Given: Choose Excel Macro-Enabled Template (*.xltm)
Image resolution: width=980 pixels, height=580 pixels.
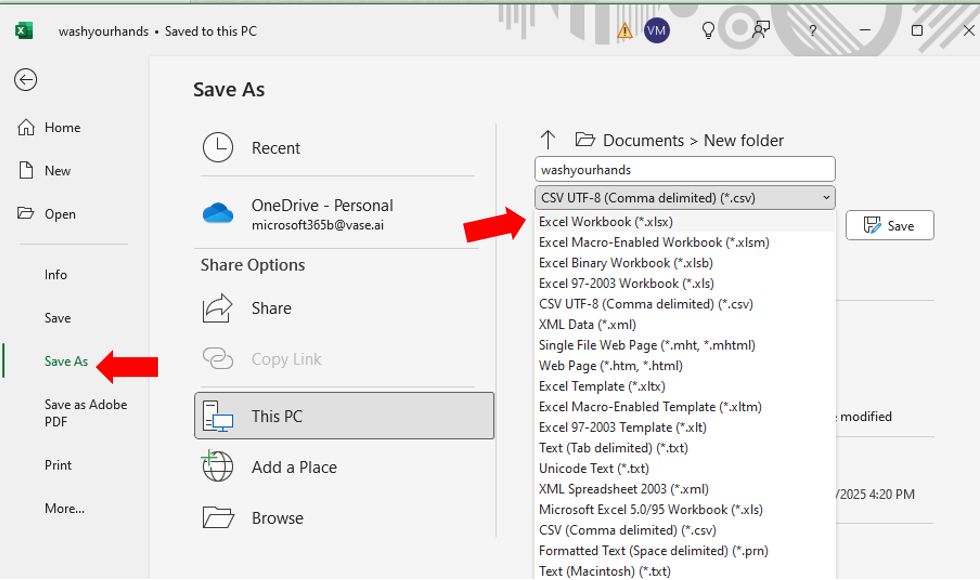Looking at the screenshot, I should pos(685,408).
